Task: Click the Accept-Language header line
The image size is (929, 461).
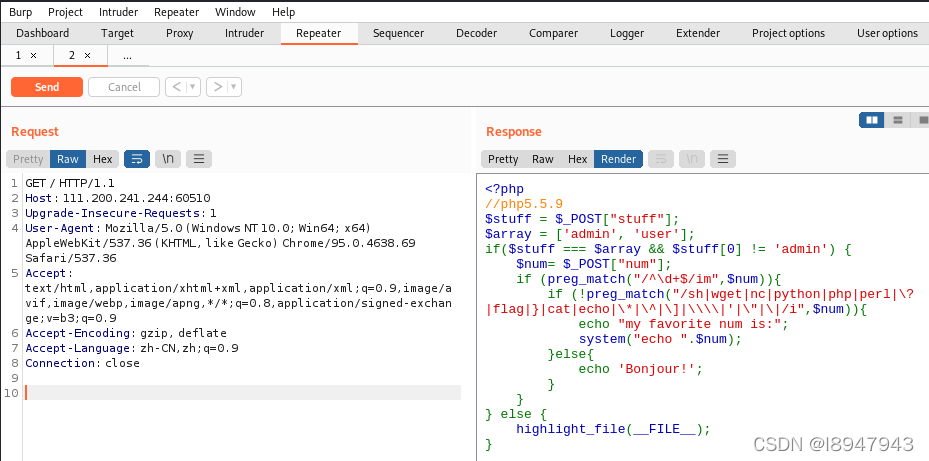Action: click(x=132, y=348)
